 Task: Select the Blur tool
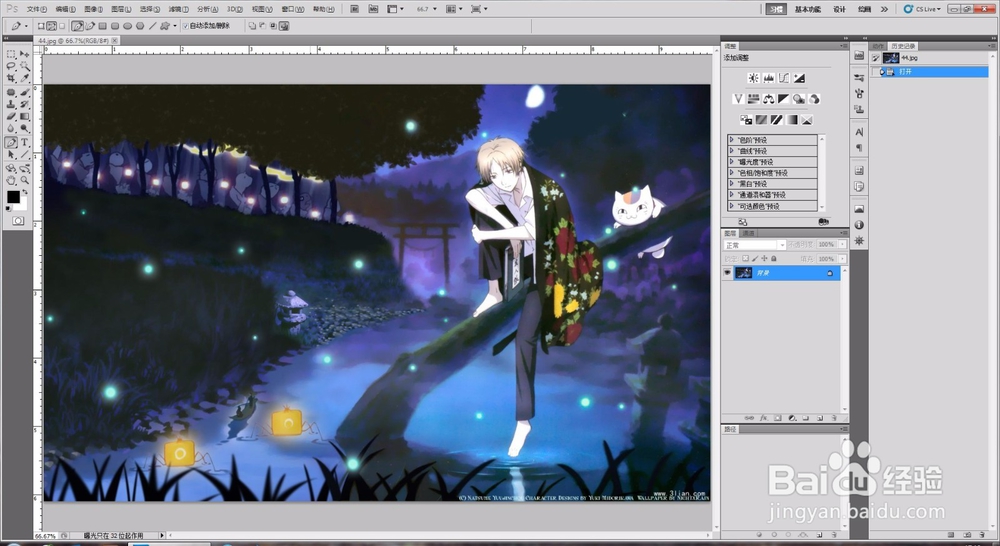pos(10,128)
